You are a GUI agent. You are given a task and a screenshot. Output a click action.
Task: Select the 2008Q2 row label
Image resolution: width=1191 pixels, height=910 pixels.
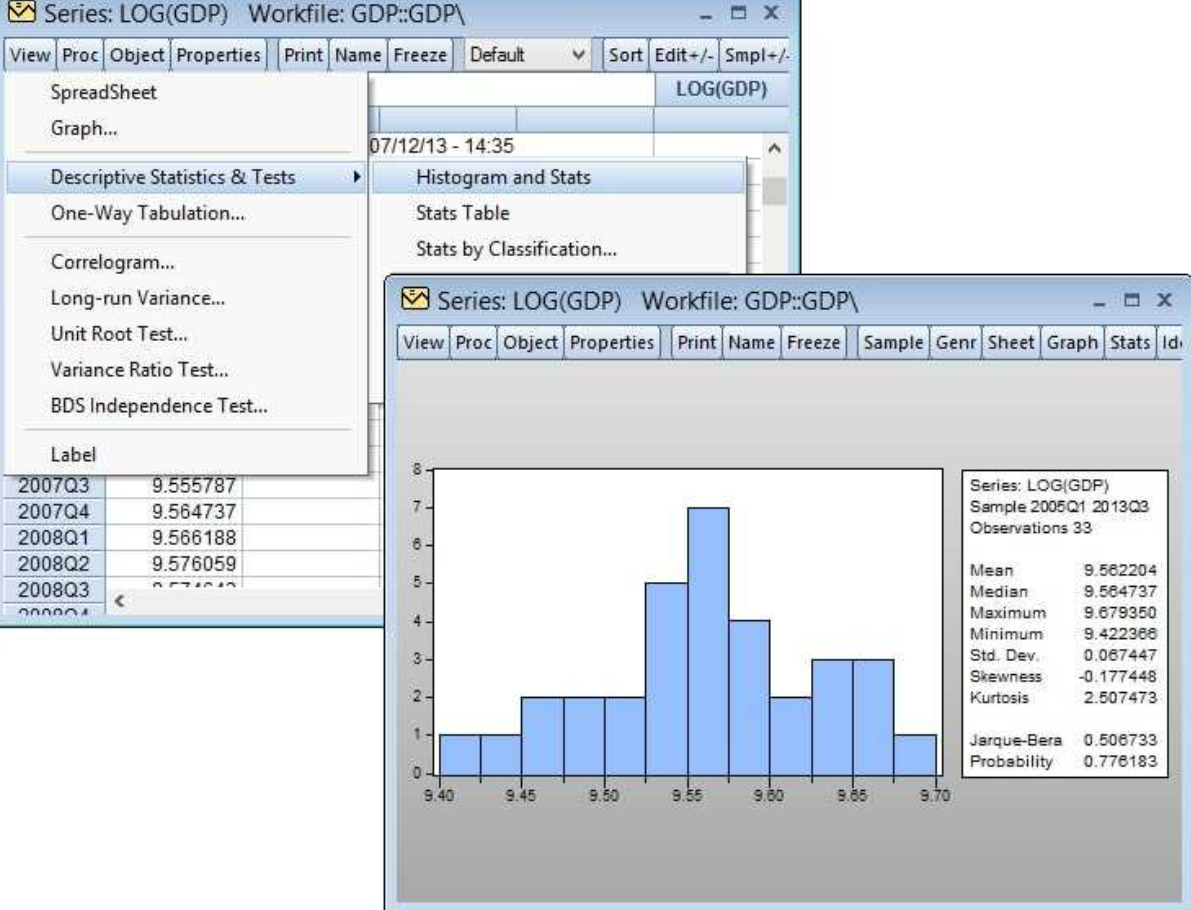(x=53, y=564)
